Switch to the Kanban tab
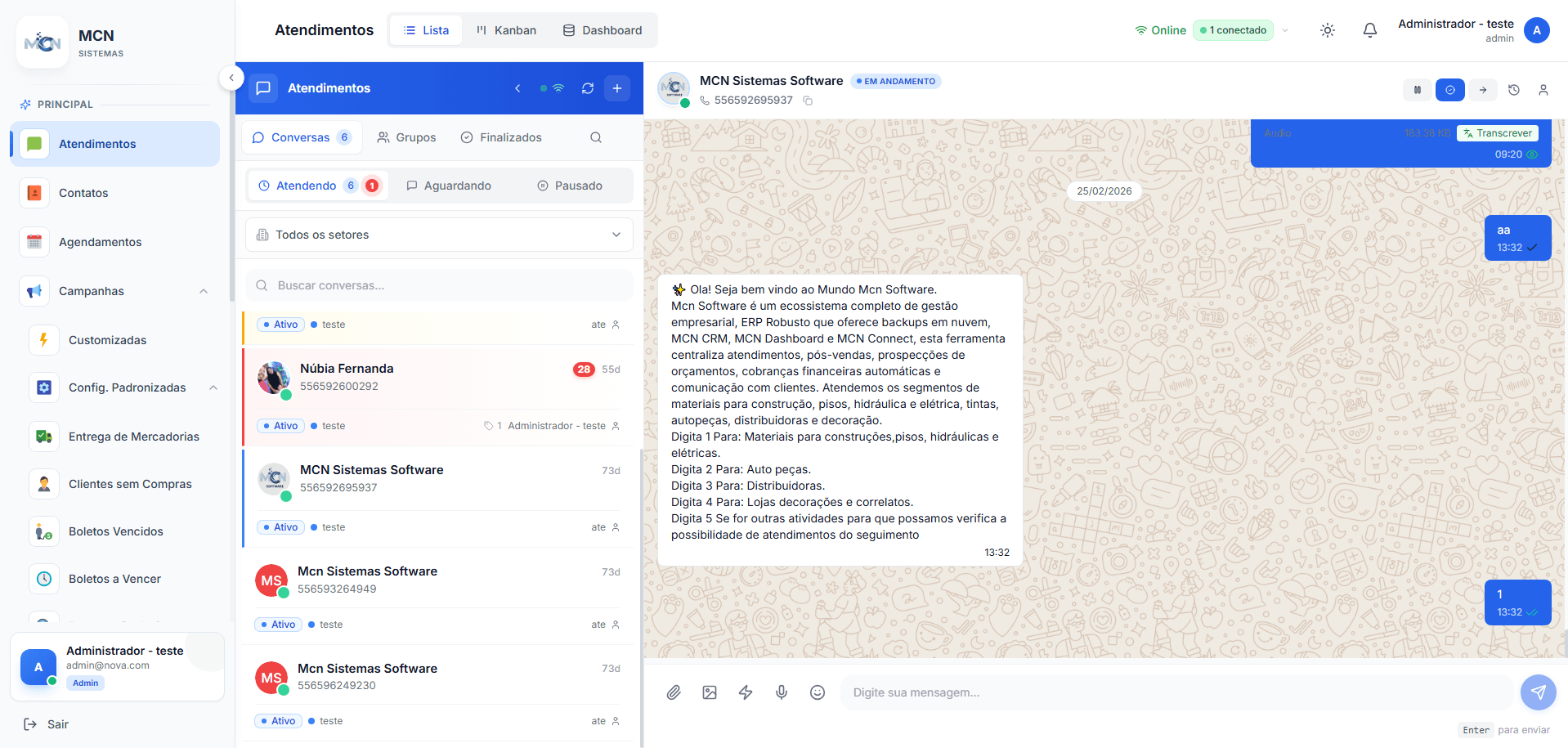The image size is (1568, 748). coord(506,29)
